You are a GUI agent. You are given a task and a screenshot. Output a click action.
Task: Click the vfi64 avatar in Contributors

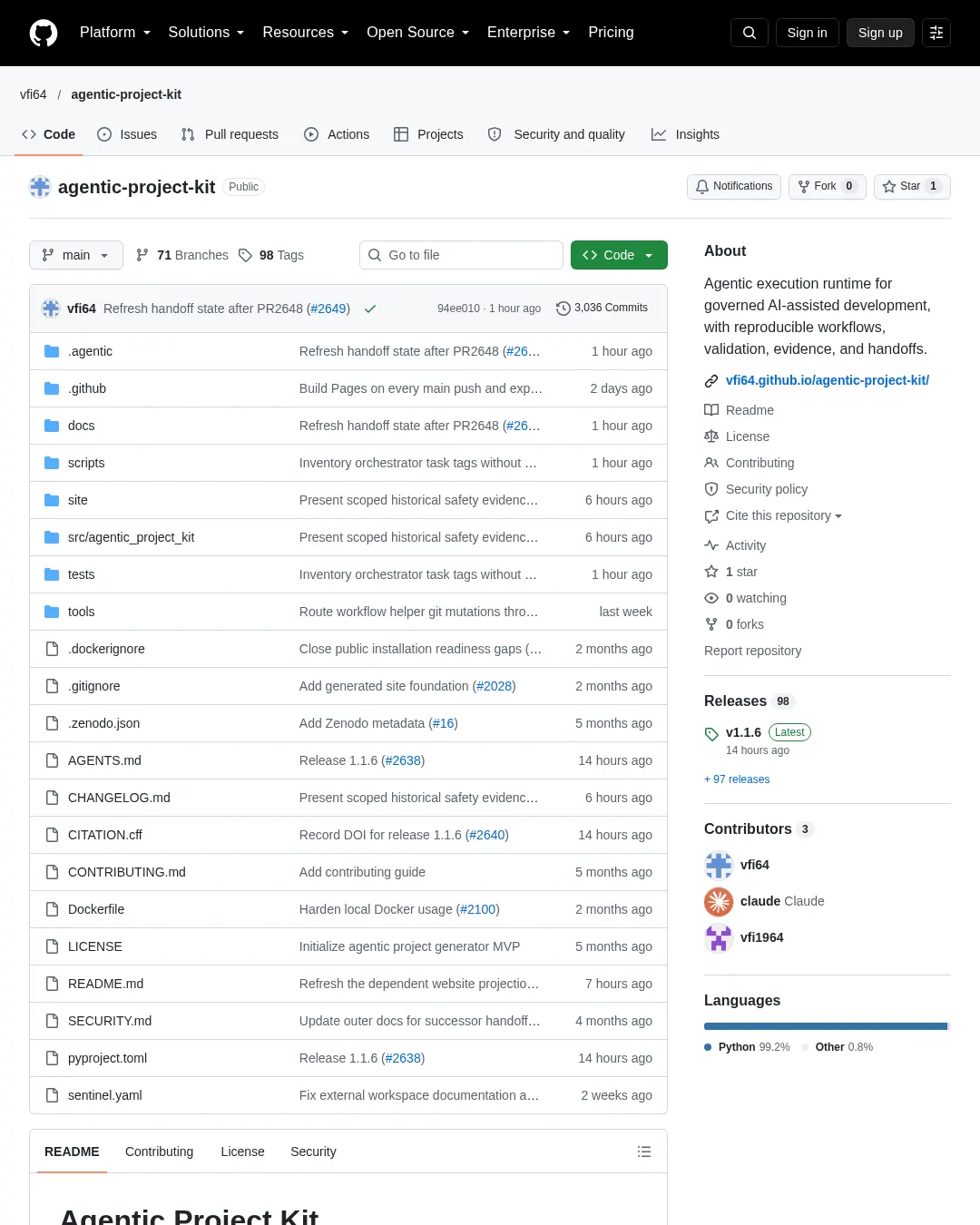(719, 865)
